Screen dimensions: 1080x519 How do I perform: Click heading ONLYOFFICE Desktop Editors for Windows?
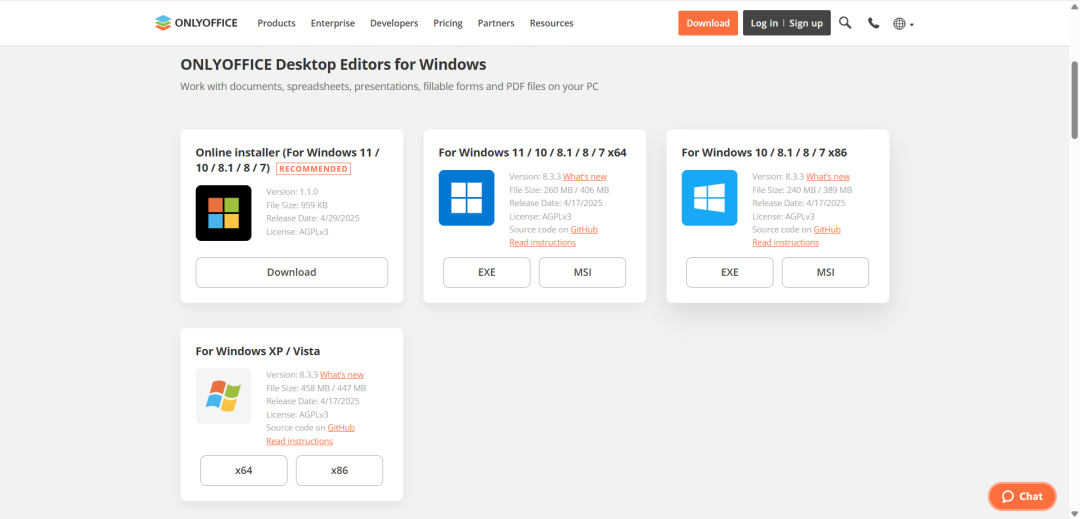coord(333,65)
